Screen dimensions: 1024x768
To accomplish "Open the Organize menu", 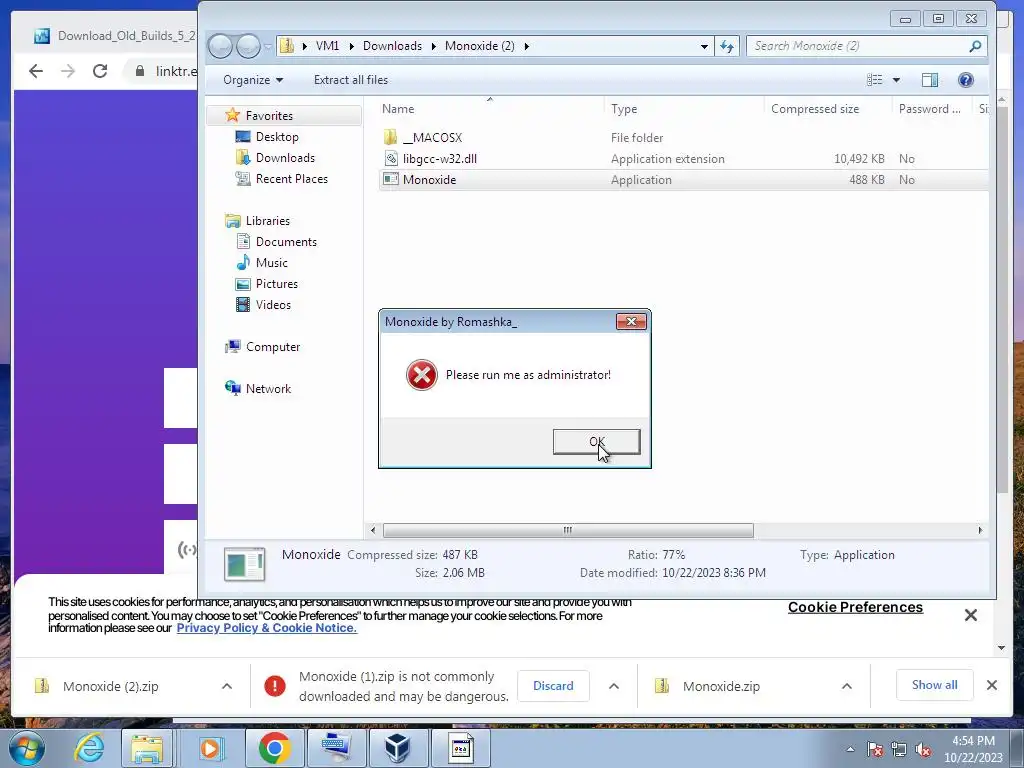I will point(253,80).
